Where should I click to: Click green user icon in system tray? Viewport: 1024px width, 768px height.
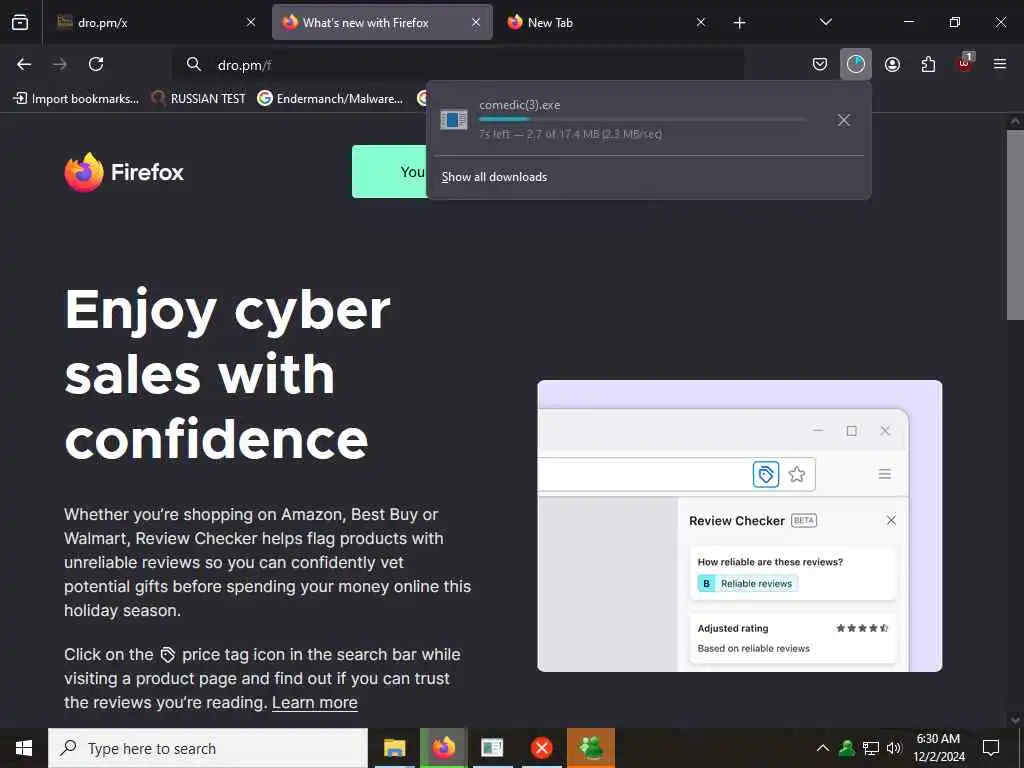pyautogui.click(x=847, y=748)
